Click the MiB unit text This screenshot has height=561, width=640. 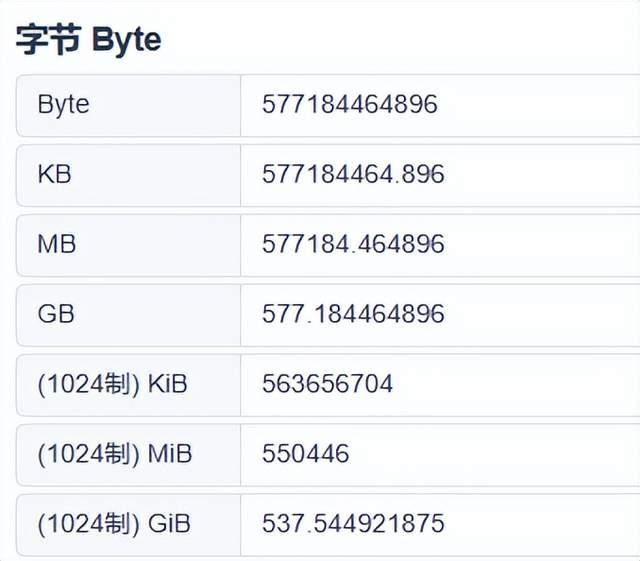(x=169, y=454)
